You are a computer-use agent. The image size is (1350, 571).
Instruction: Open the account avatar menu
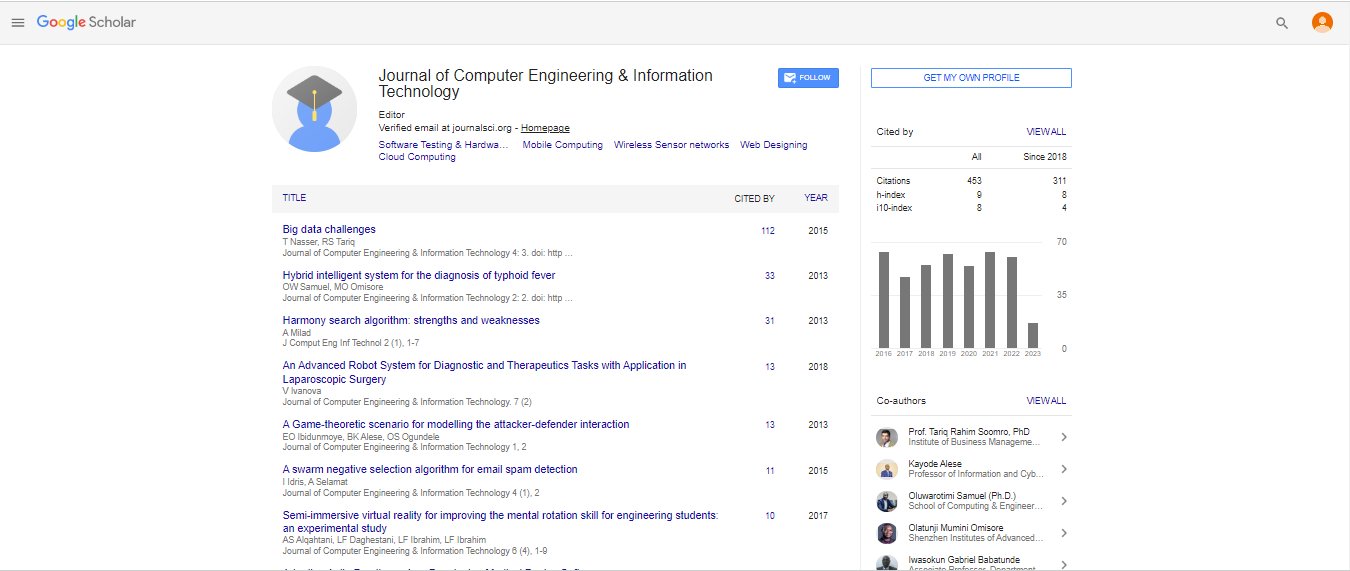(1322, 22)
